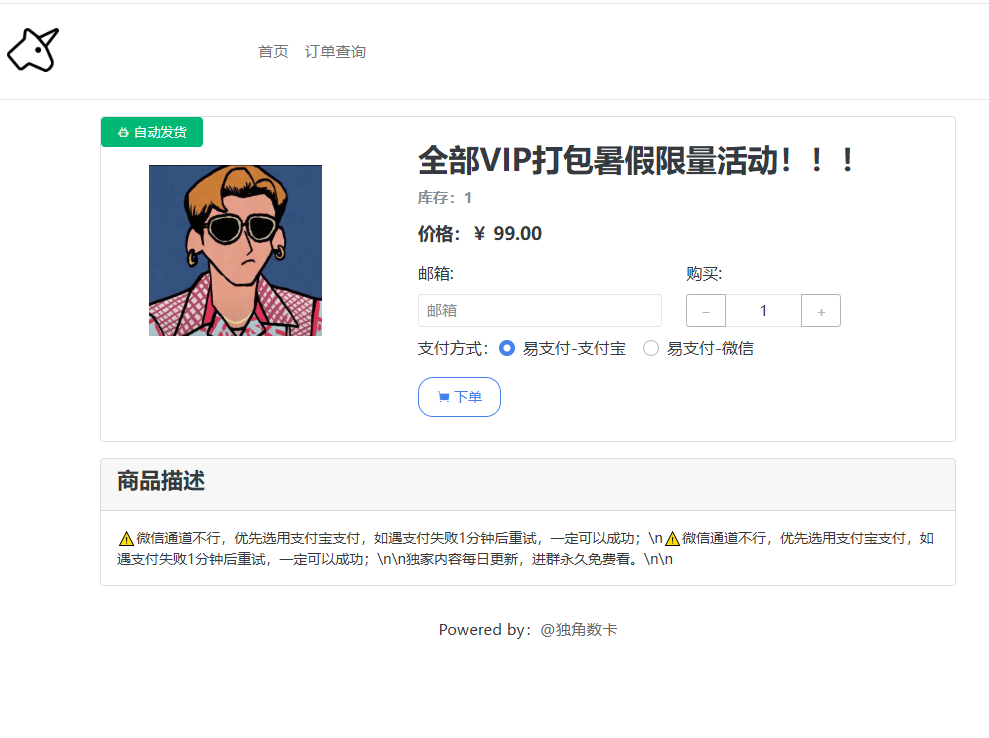Image resolution: width=989 pixels, height=738 pixels.
Task: Click the second warning icon after \n
Action: [x=672, y=539]
